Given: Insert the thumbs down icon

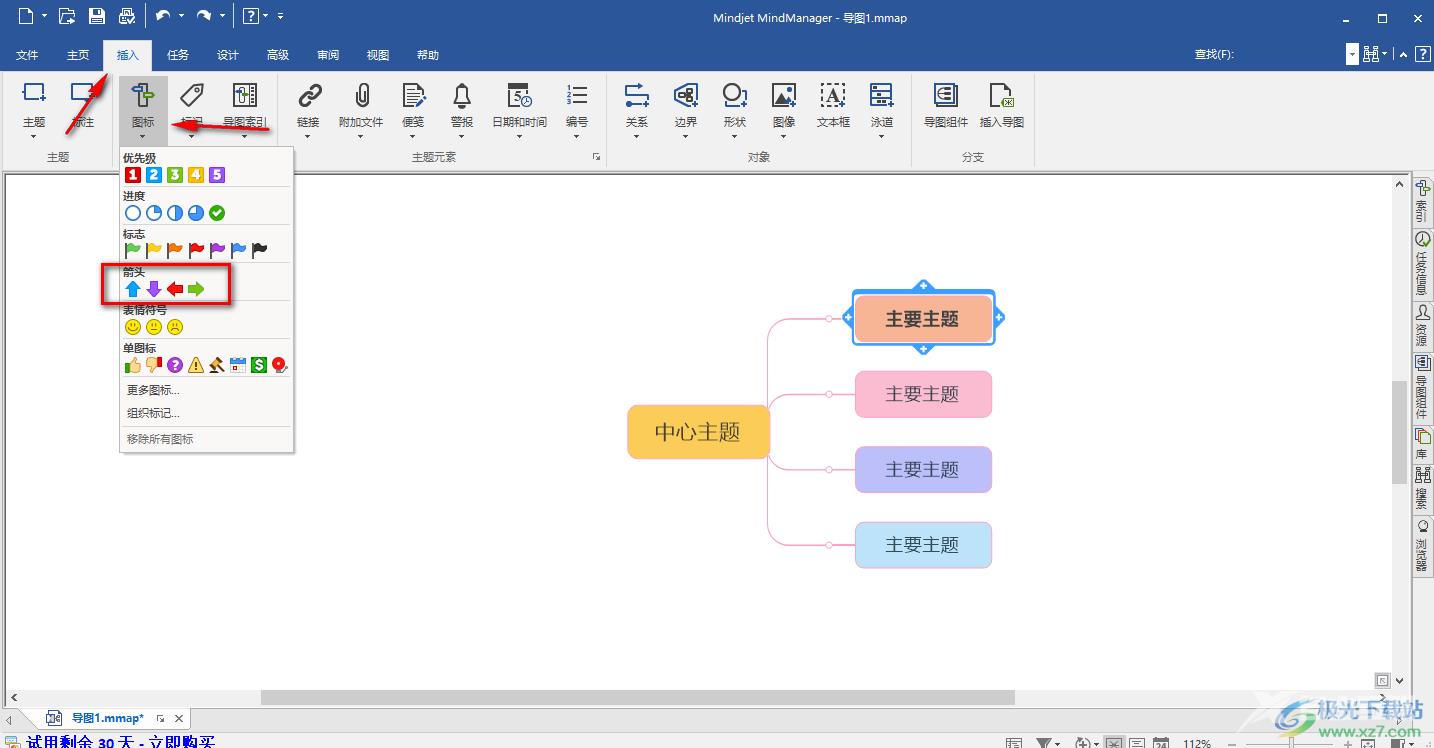Looking at the screenshot, I should (154, 365).
